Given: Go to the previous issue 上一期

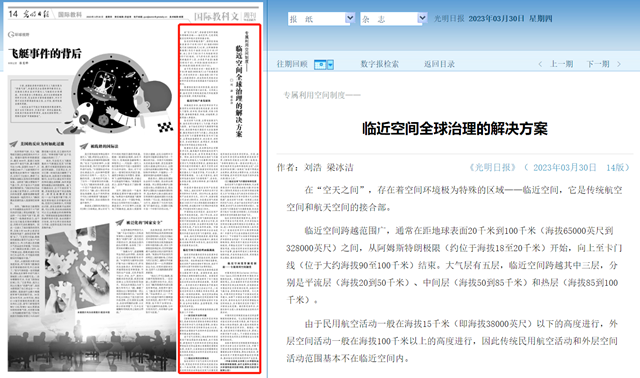Looking at the screenshot, I should 561,64.
